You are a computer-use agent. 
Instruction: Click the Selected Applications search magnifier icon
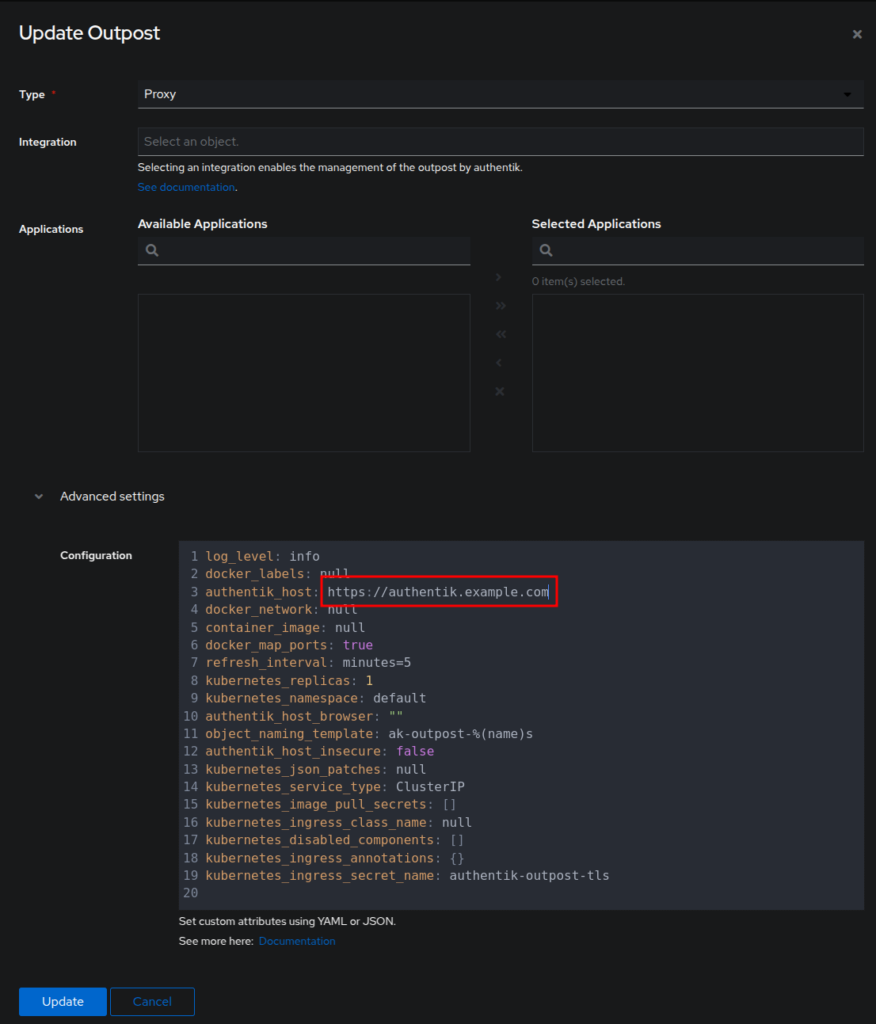(546, 250)
